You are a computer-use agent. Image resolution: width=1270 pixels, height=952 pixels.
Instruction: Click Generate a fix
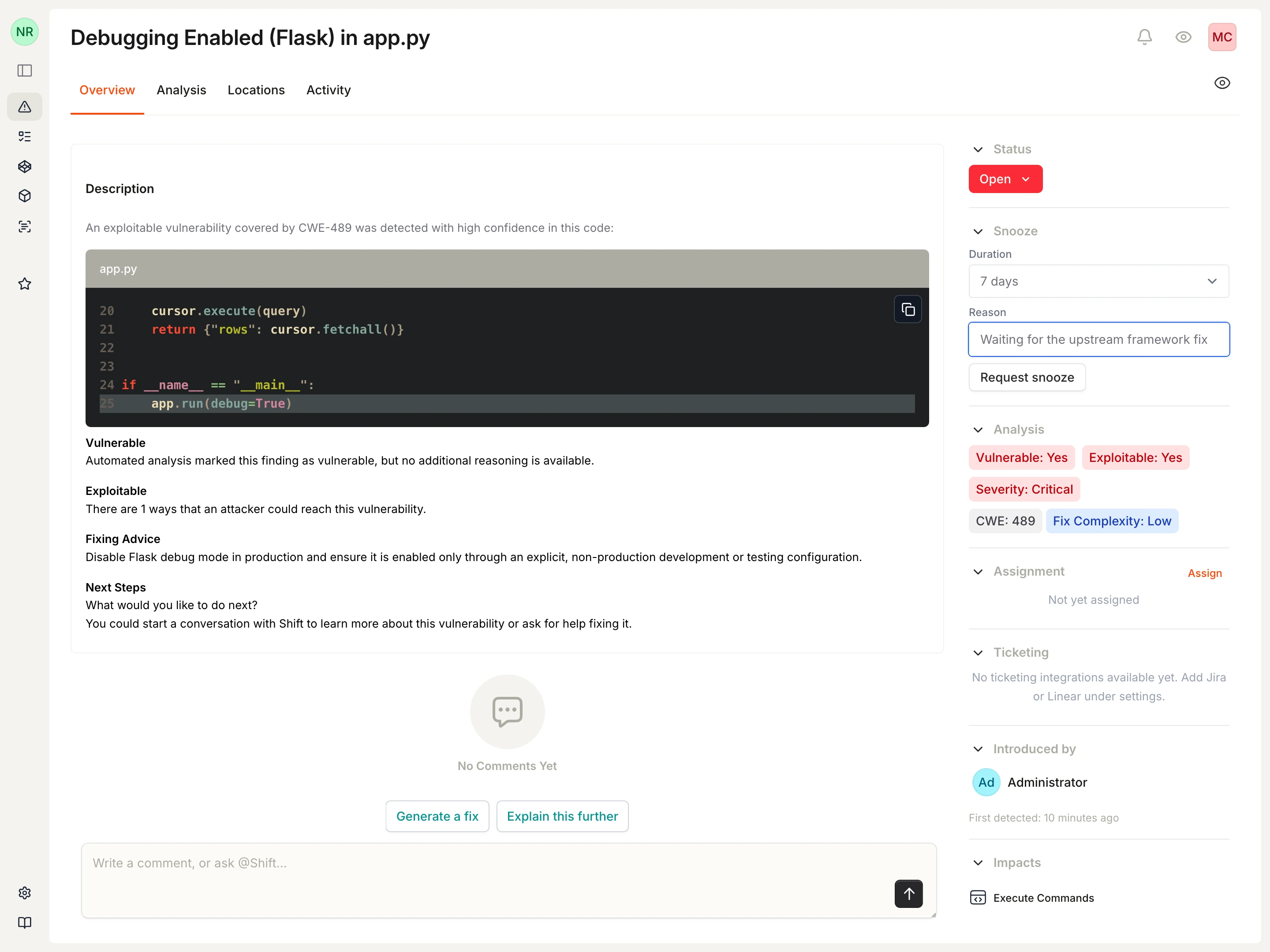(x=437, y=816)
